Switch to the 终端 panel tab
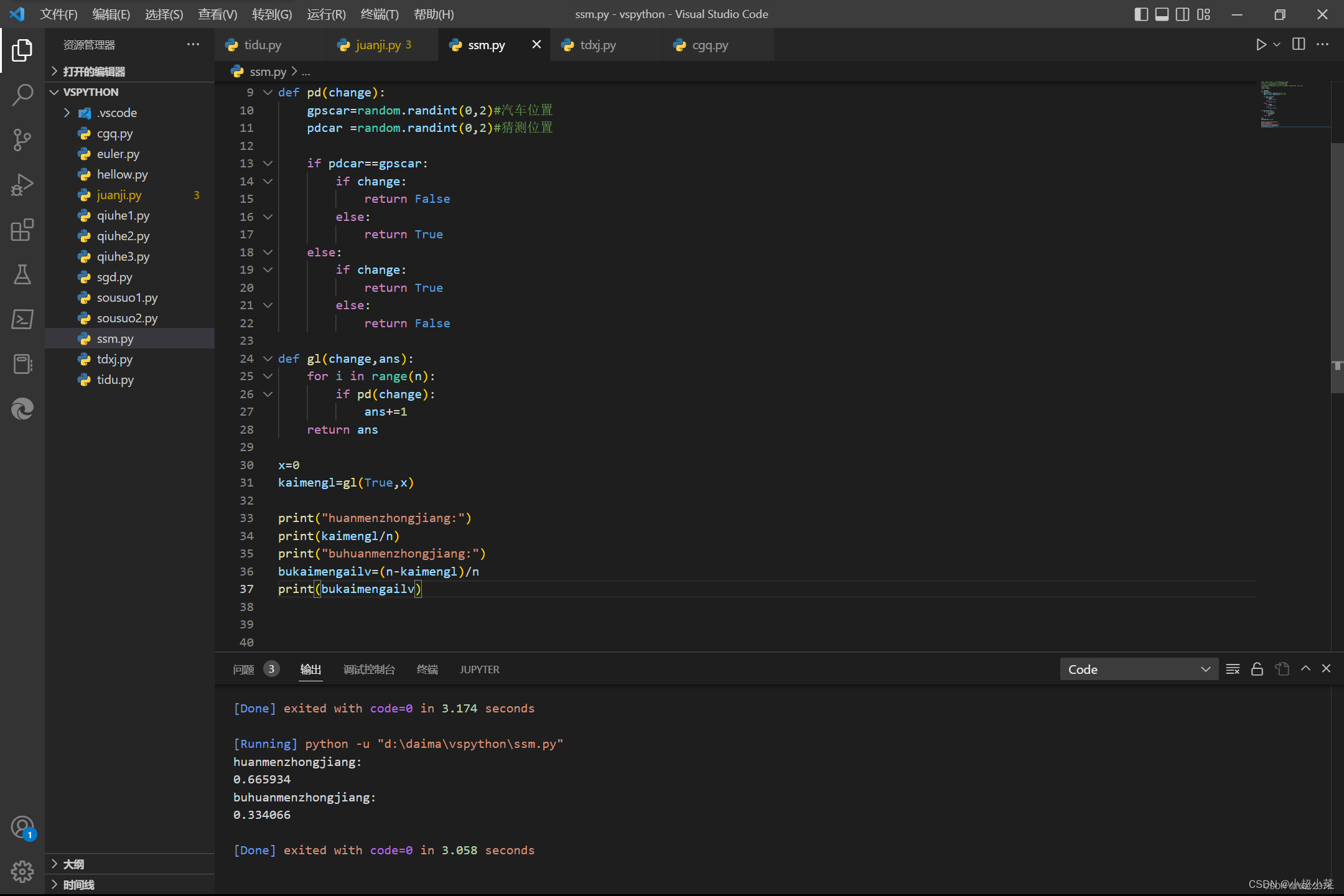The image size is (1344, 896). [x=427, y=670]
